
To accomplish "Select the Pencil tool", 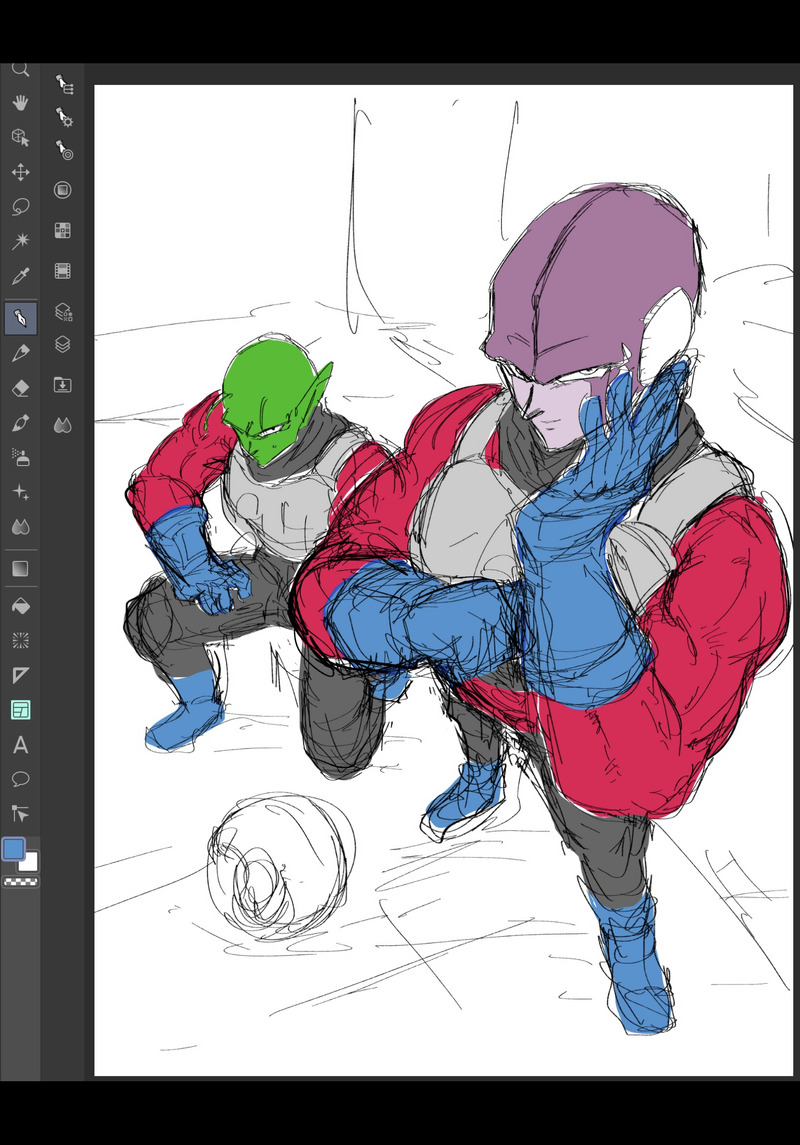I will coord(20,353).
